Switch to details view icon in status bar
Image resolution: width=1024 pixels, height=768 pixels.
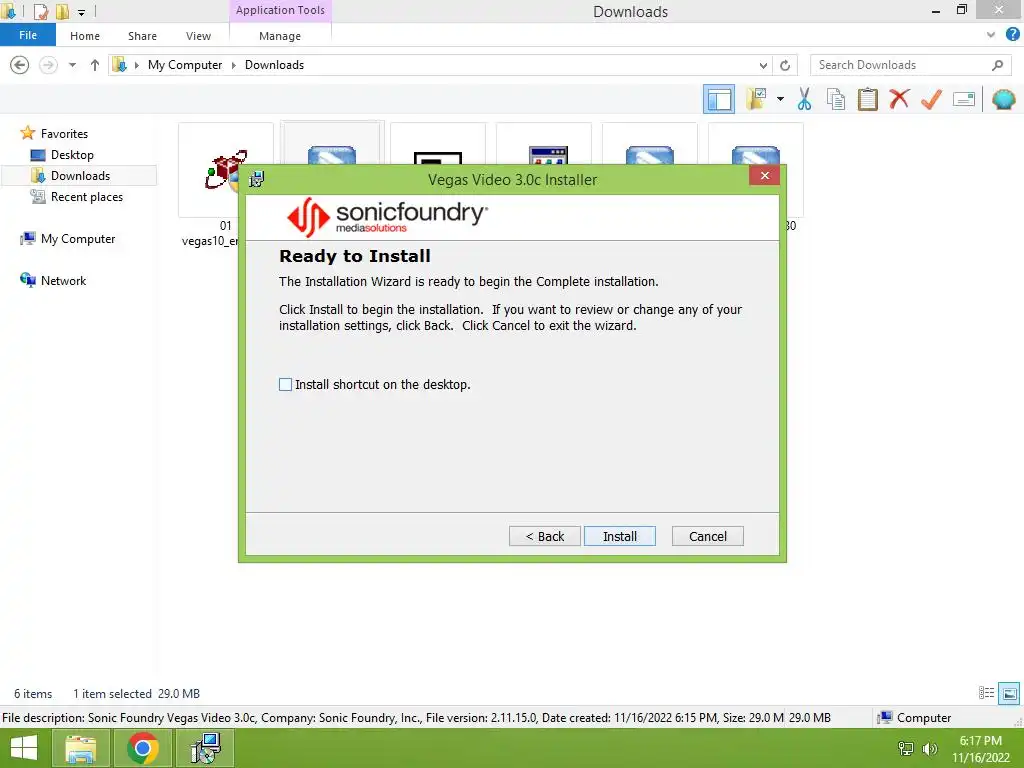986,693
